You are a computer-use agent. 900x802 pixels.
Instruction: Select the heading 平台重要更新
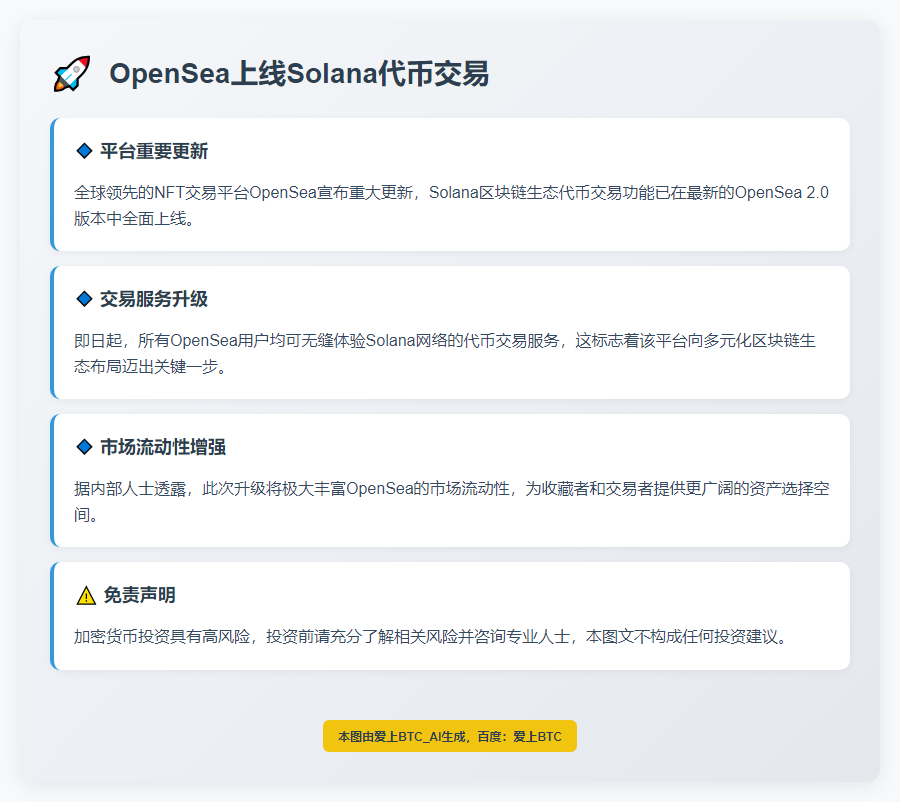[154, 151]
